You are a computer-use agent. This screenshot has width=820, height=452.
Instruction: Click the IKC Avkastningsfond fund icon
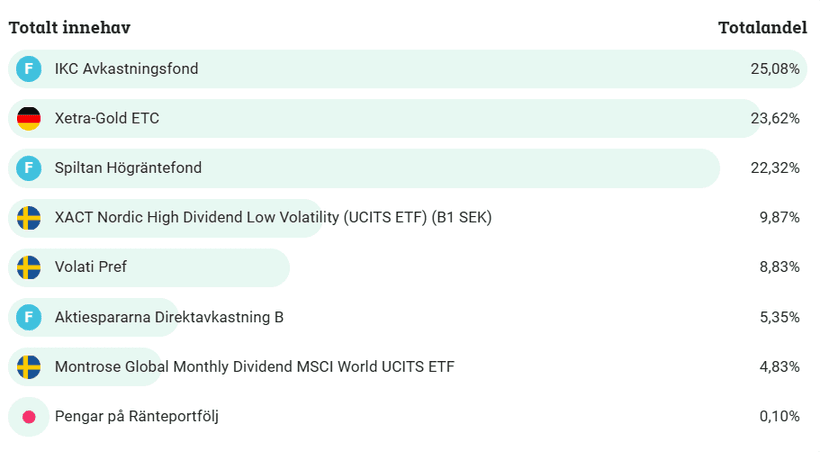[29, 69]
